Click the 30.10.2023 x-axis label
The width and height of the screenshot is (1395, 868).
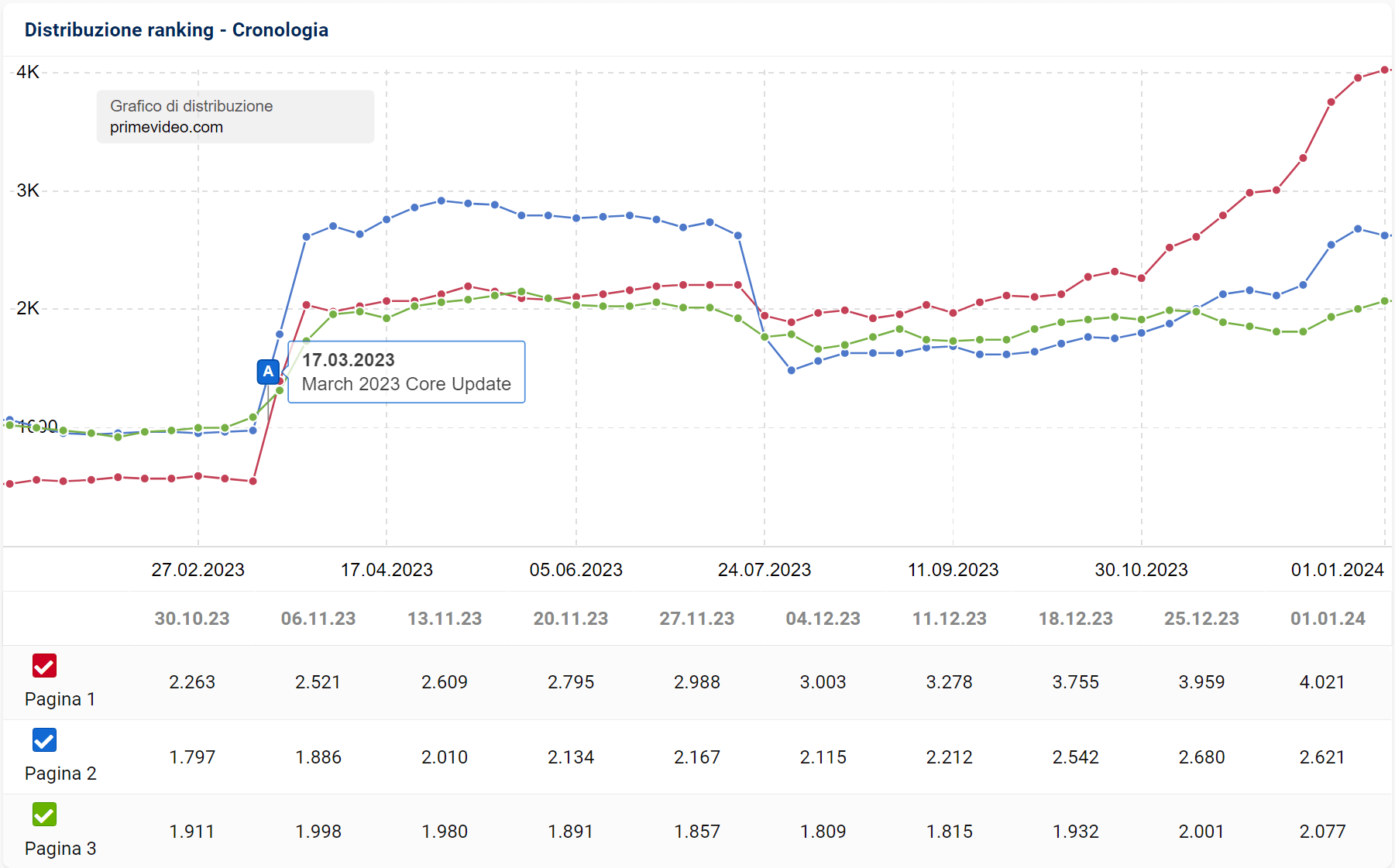[1142, 570]
